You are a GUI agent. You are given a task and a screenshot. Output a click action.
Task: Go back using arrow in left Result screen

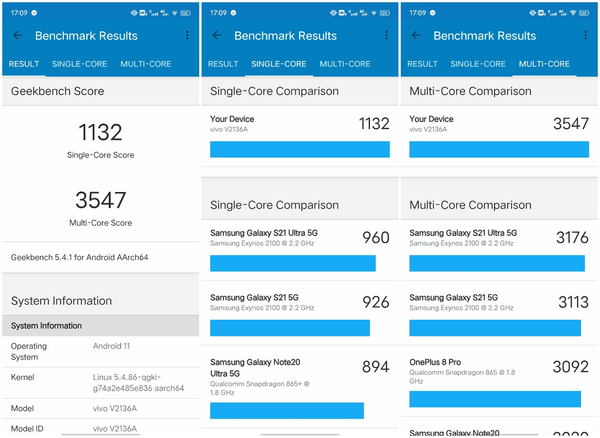click(x=18, y=36)
